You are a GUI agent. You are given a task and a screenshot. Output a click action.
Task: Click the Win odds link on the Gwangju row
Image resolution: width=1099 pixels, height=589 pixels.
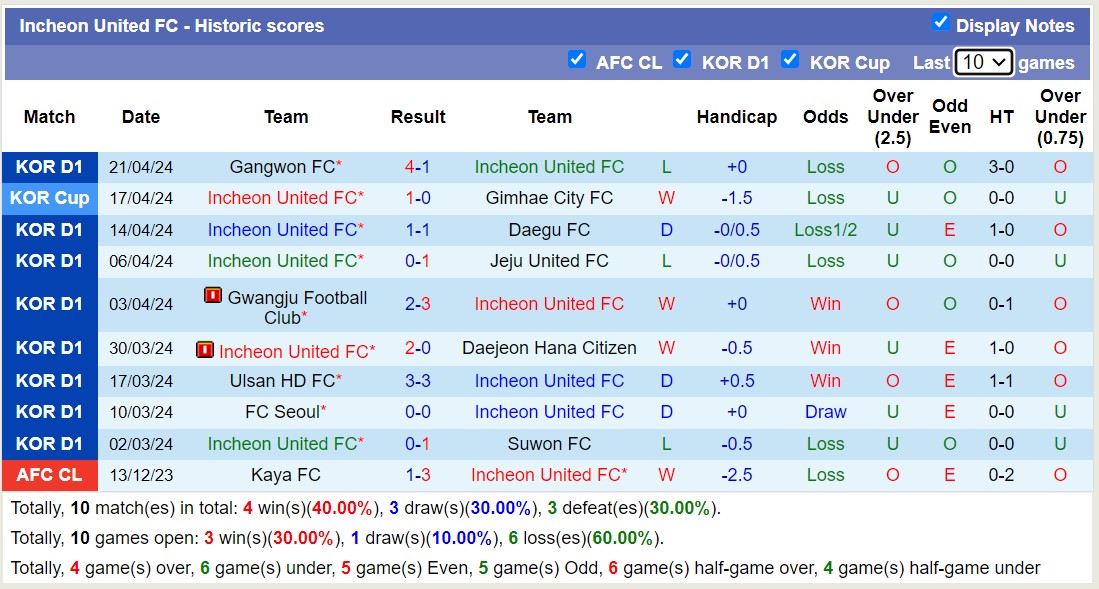tap(825, 302)
